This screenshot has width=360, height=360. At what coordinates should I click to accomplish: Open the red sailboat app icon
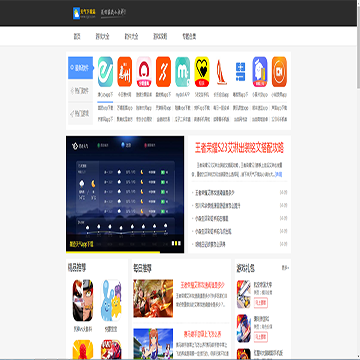[221, 72]
